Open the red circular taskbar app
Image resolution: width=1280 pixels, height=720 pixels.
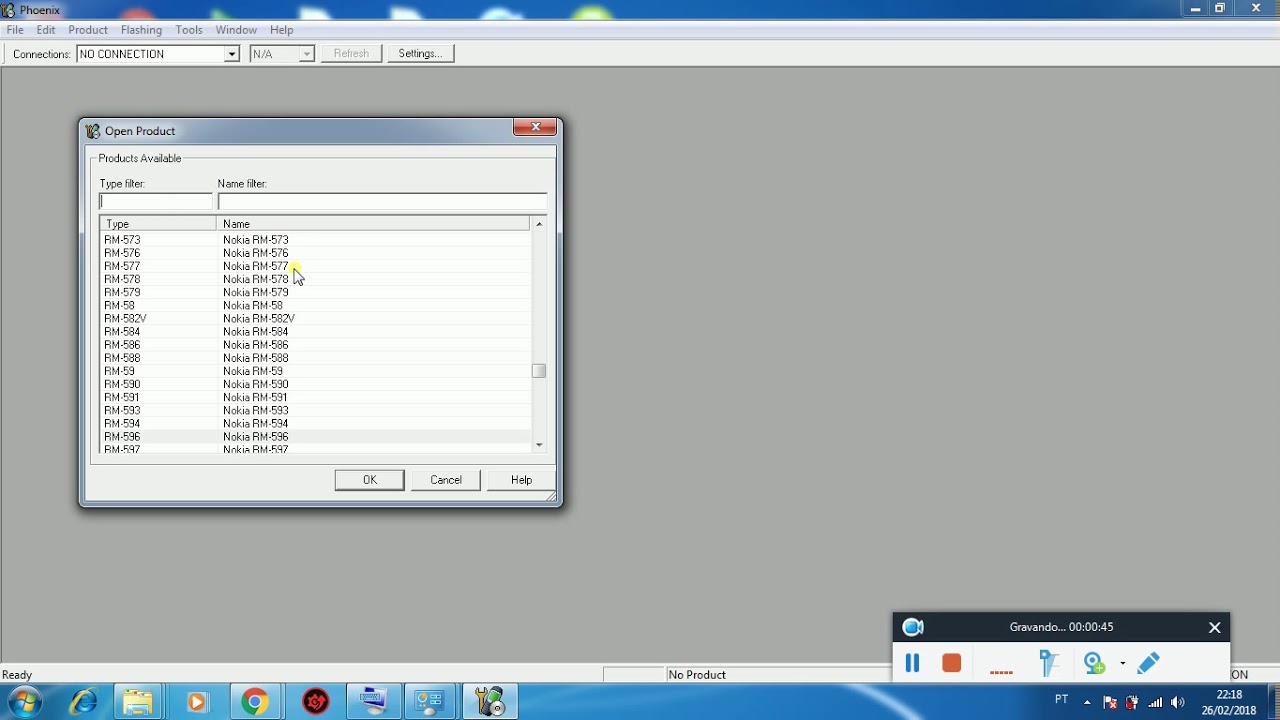coord(316,702)
